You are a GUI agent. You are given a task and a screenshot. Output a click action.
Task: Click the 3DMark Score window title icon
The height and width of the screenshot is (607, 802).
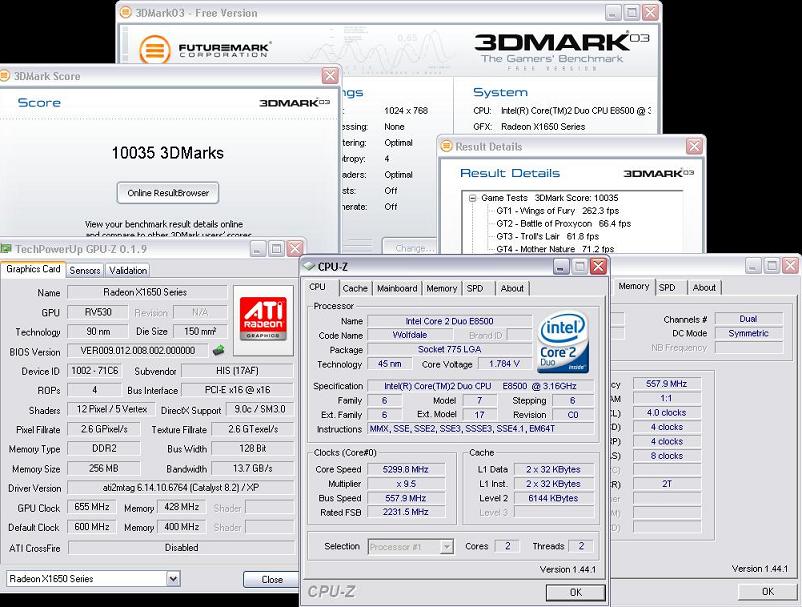[5, 76]
